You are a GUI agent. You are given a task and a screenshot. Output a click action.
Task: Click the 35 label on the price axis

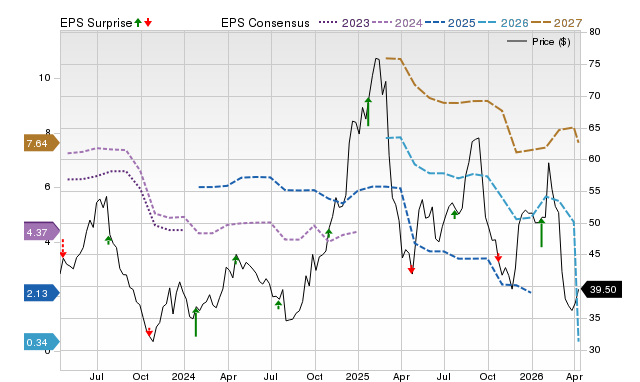click(595, 318)
